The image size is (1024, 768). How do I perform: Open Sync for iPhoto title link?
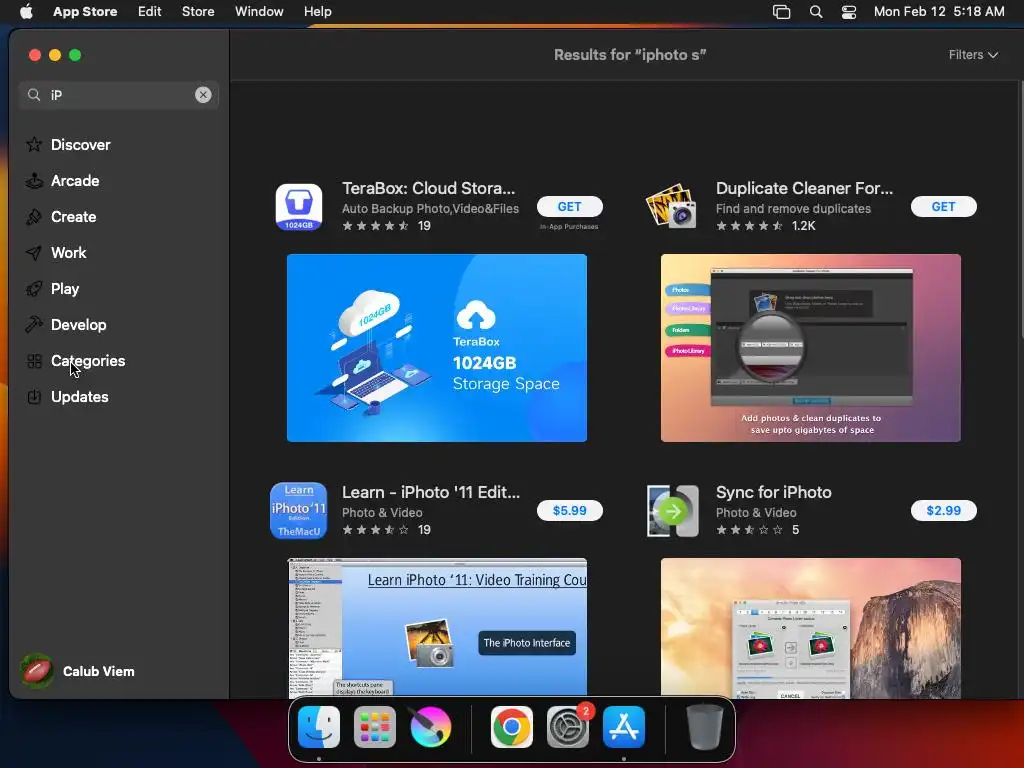[774, 492]
